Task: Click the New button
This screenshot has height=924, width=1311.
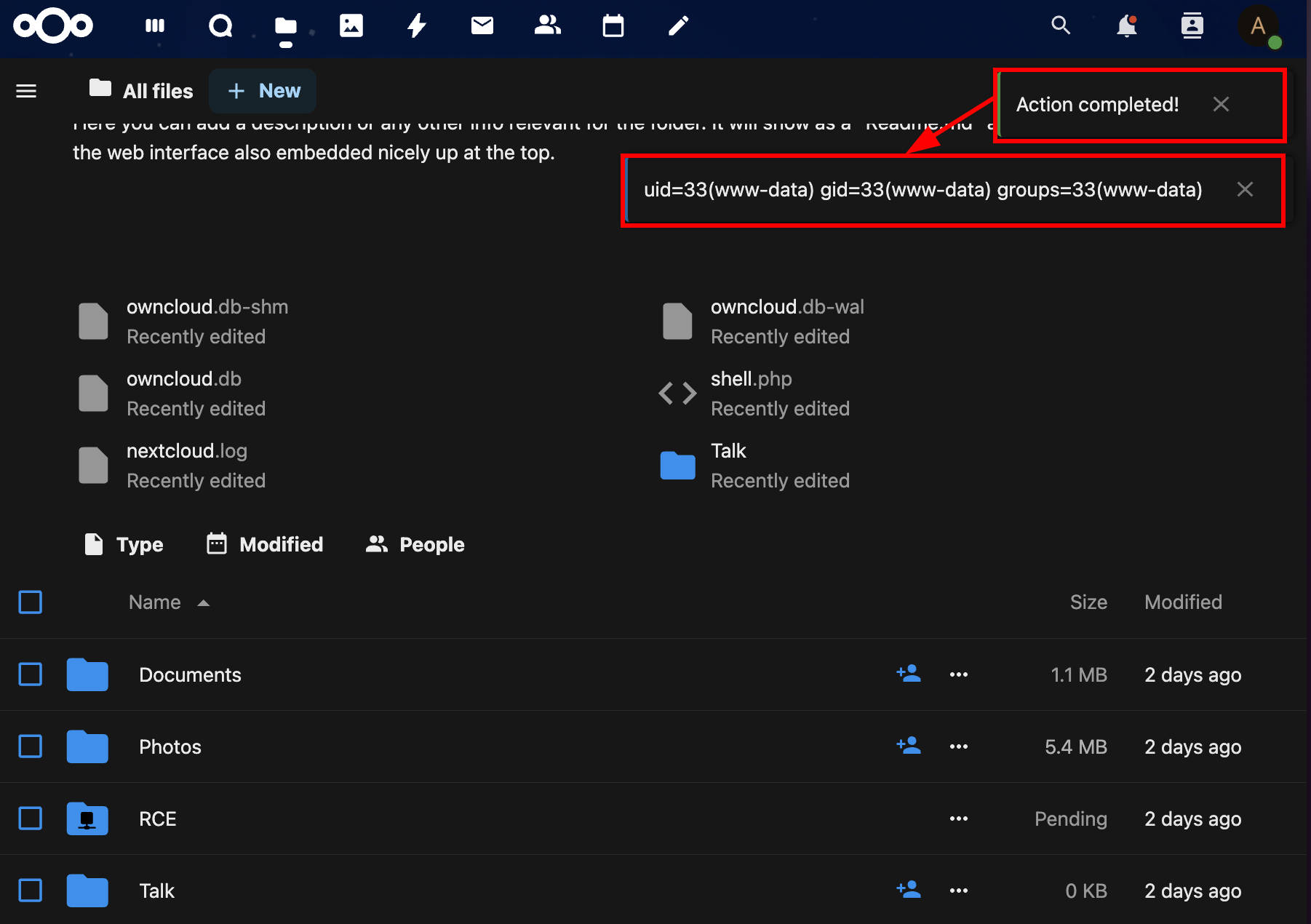Action: click(263, 91)
